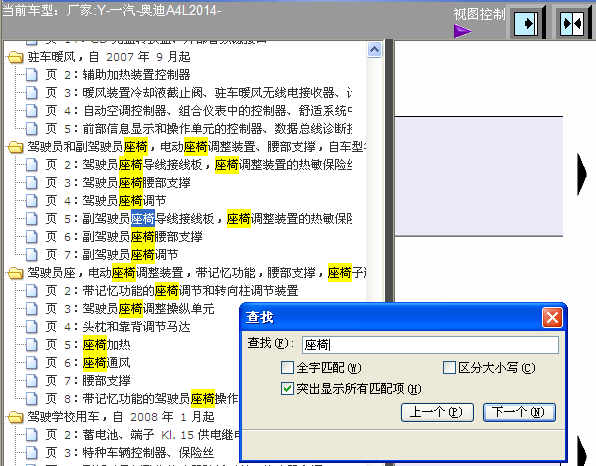This screenshot has height=466, width=596.
Task: Collapse folder 驾驶学校用车，自 2008 年 1 月起
Action: (x=15, y=417)
